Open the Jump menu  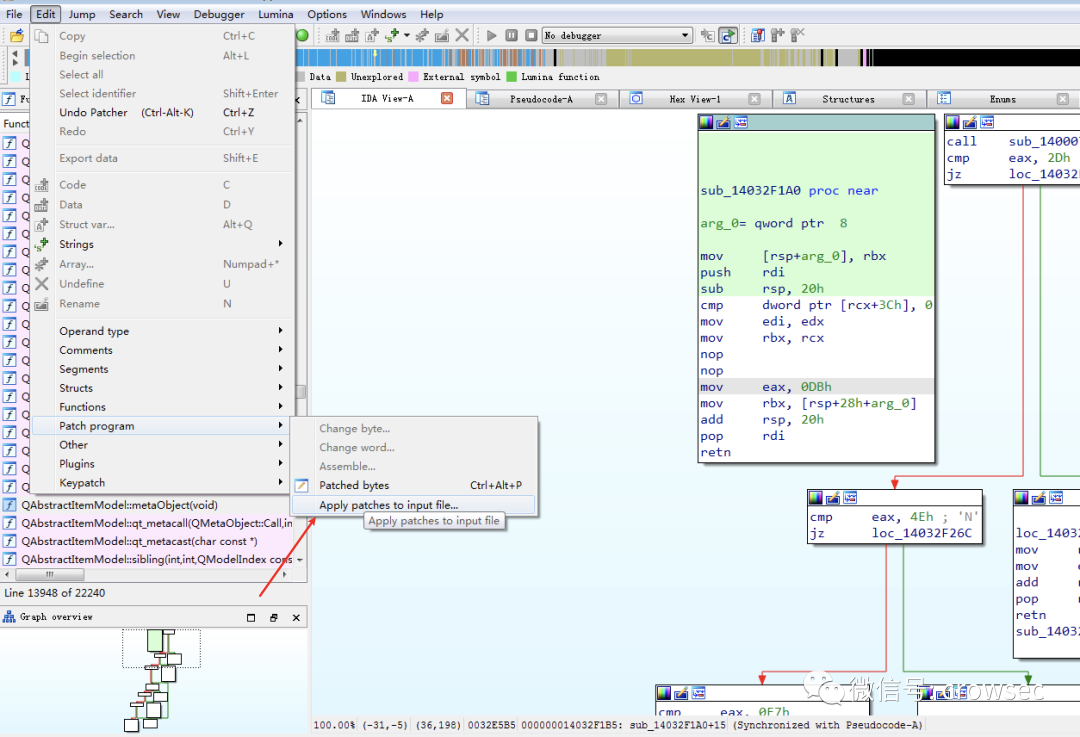(82, 14)
